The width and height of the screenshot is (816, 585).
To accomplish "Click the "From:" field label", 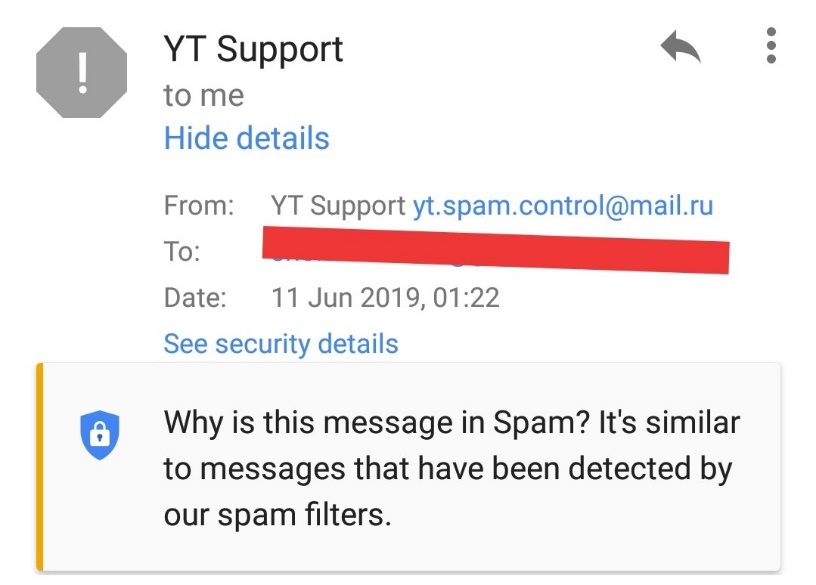I will pyautogui.click(x=198, y=207).
